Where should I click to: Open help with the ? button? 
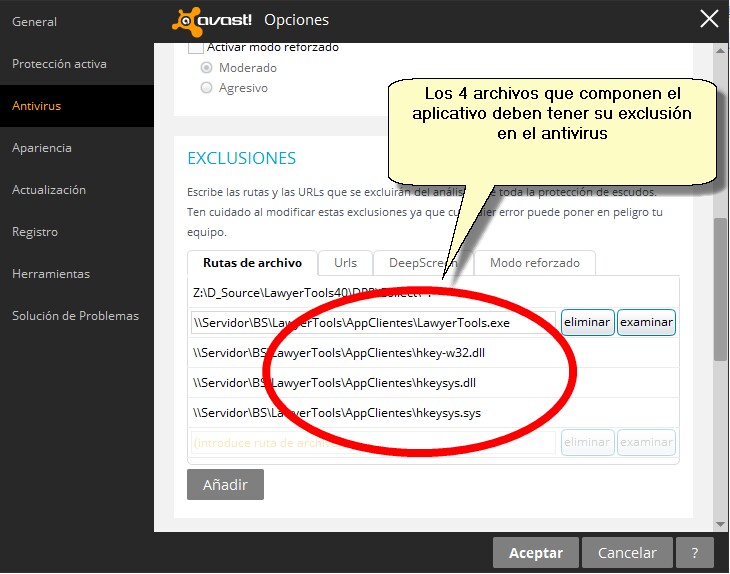695,553
